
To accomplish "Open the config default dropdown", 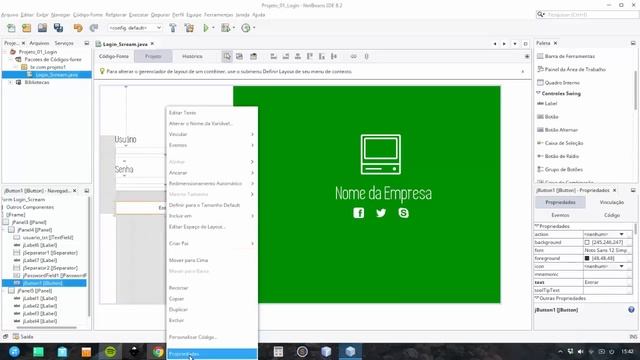I will [135, 28].
